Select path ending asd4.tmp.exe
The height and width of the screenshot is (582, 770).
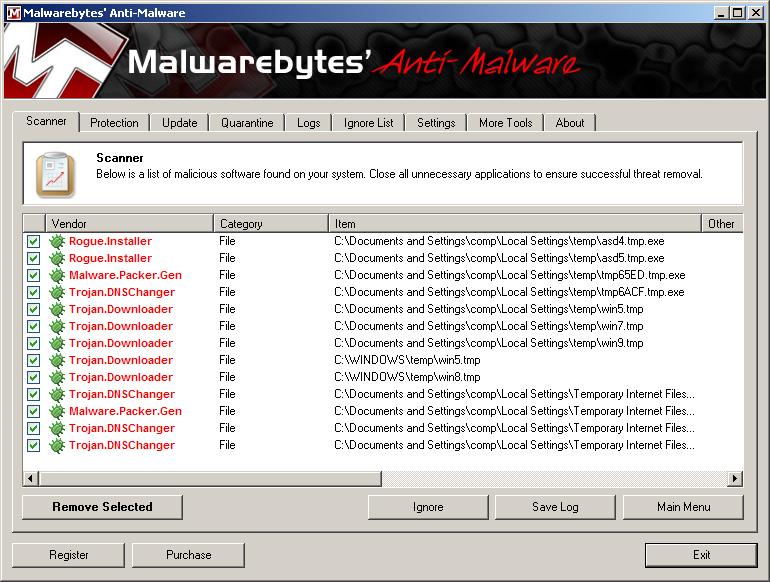pyautogui.click(x=499, y=241)
